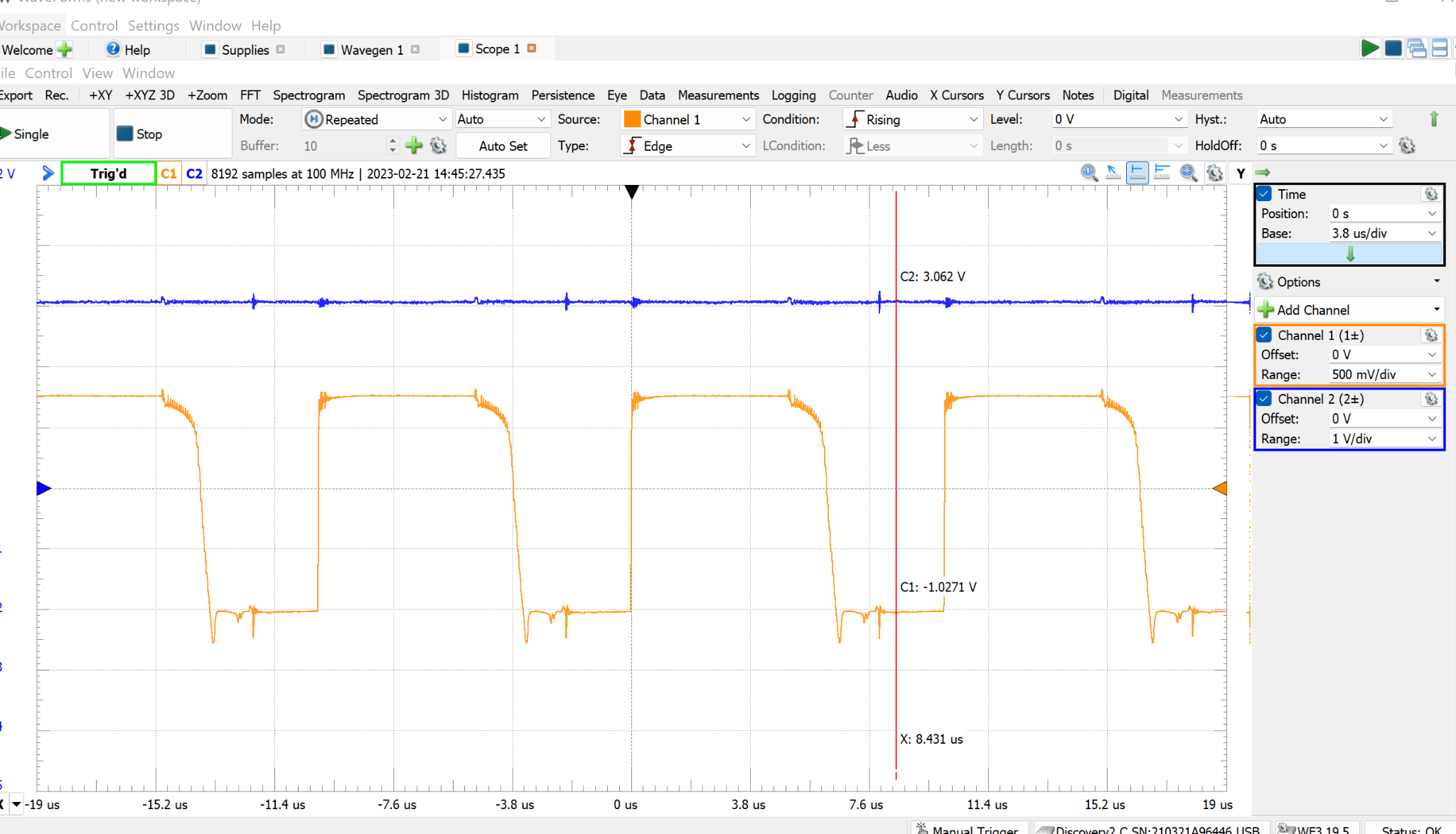Click the green right arrow panel toggle

(1263, 173)
